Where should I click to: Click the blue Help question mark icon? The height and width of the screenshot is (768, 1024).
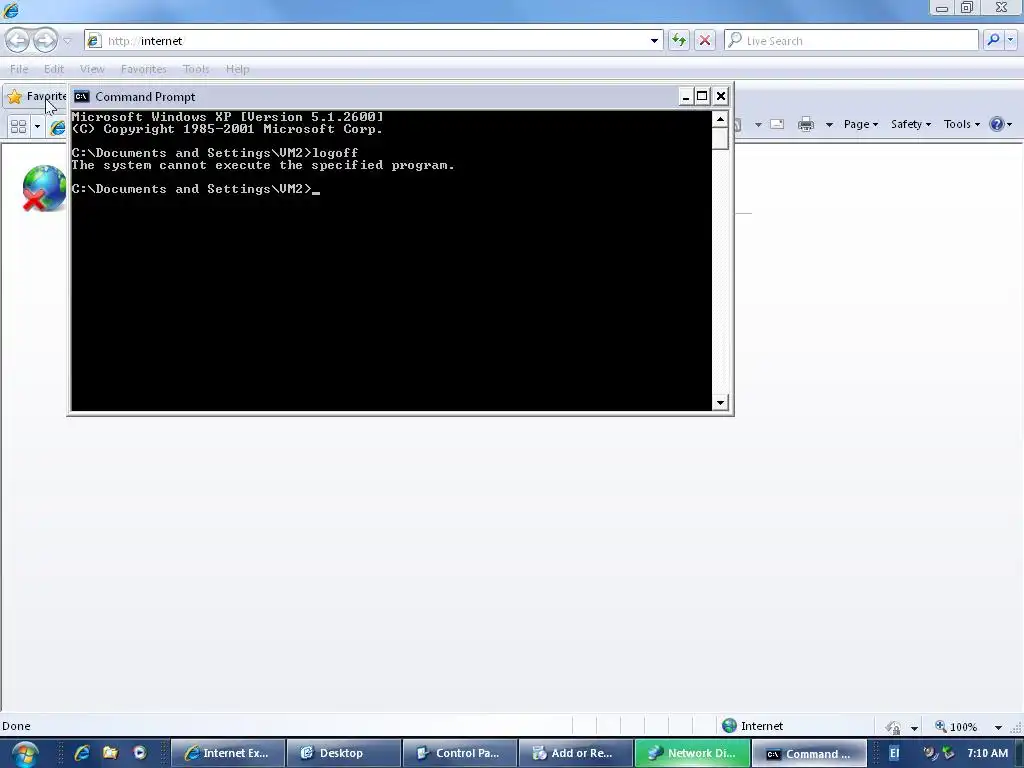coord(997,124)
